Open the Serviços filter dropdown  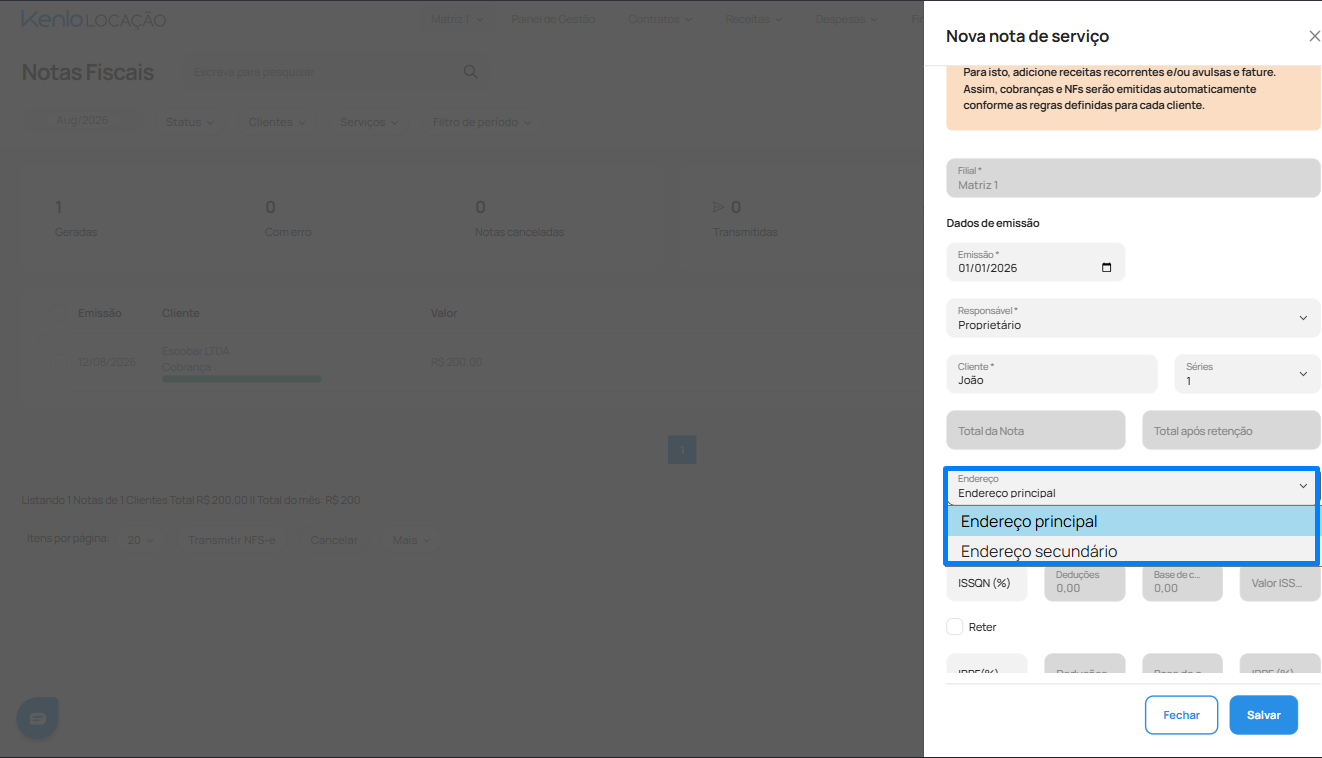coord(369,122)
